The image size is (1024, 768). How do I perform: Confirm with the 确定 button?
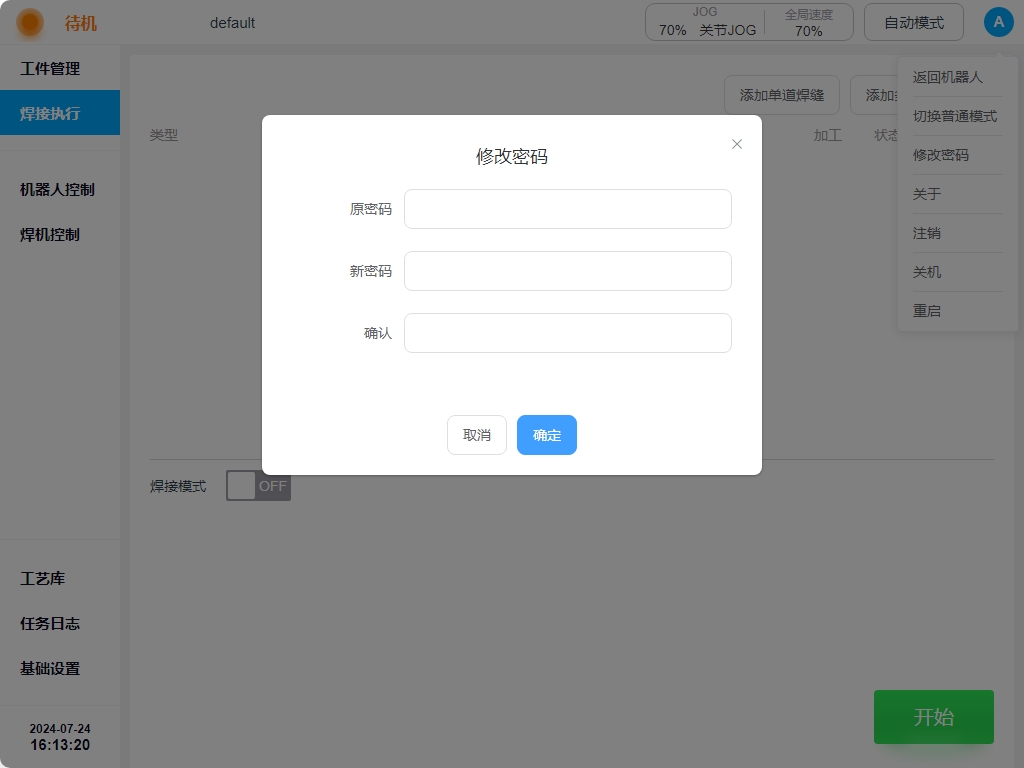coord(546,435)
